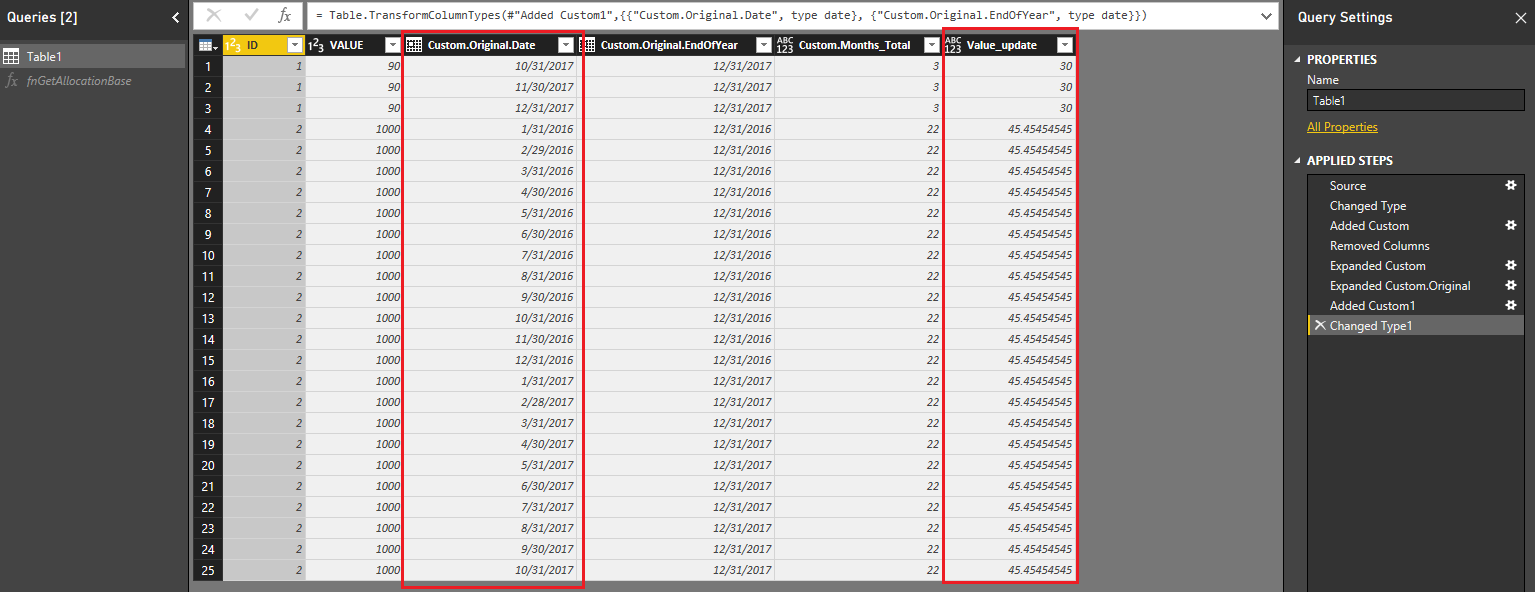Click the fx function icon in formula bar
The width and height of the screenshot is (1535, 592).
(x=285, y=15)
